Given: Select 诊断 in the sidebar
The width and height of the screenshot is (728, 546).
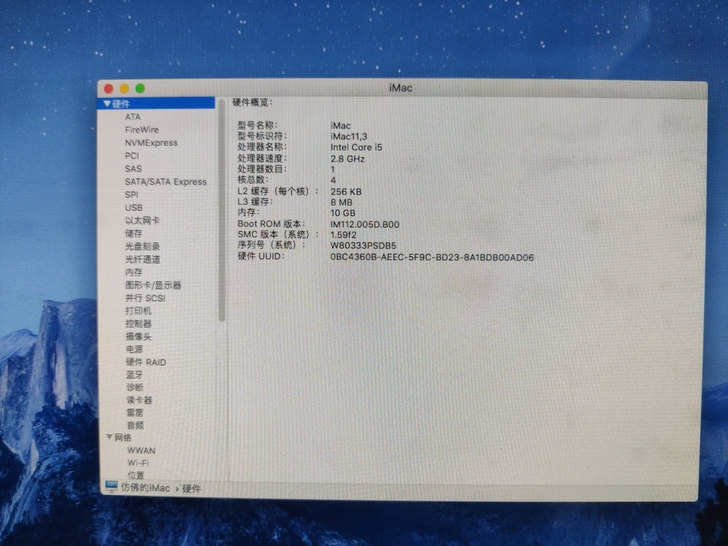Looking at the screenshot, I should click(135, 387).
